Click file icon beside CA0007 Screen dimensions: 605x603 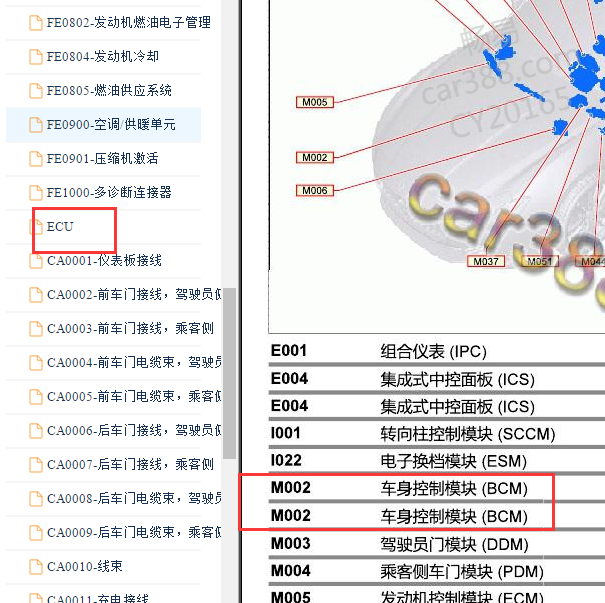pos(36,464)
